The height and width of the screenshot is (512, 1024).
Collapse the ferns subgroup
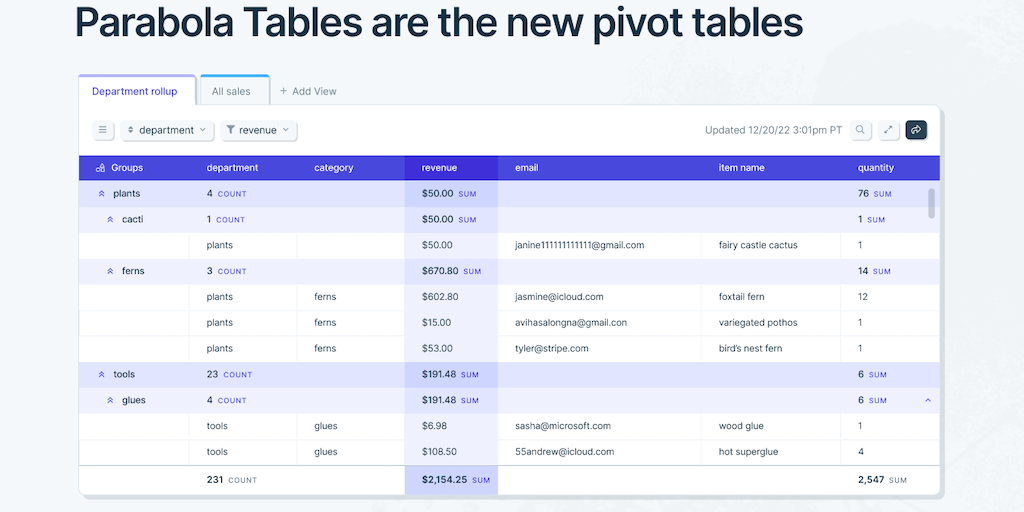point(110,271)
